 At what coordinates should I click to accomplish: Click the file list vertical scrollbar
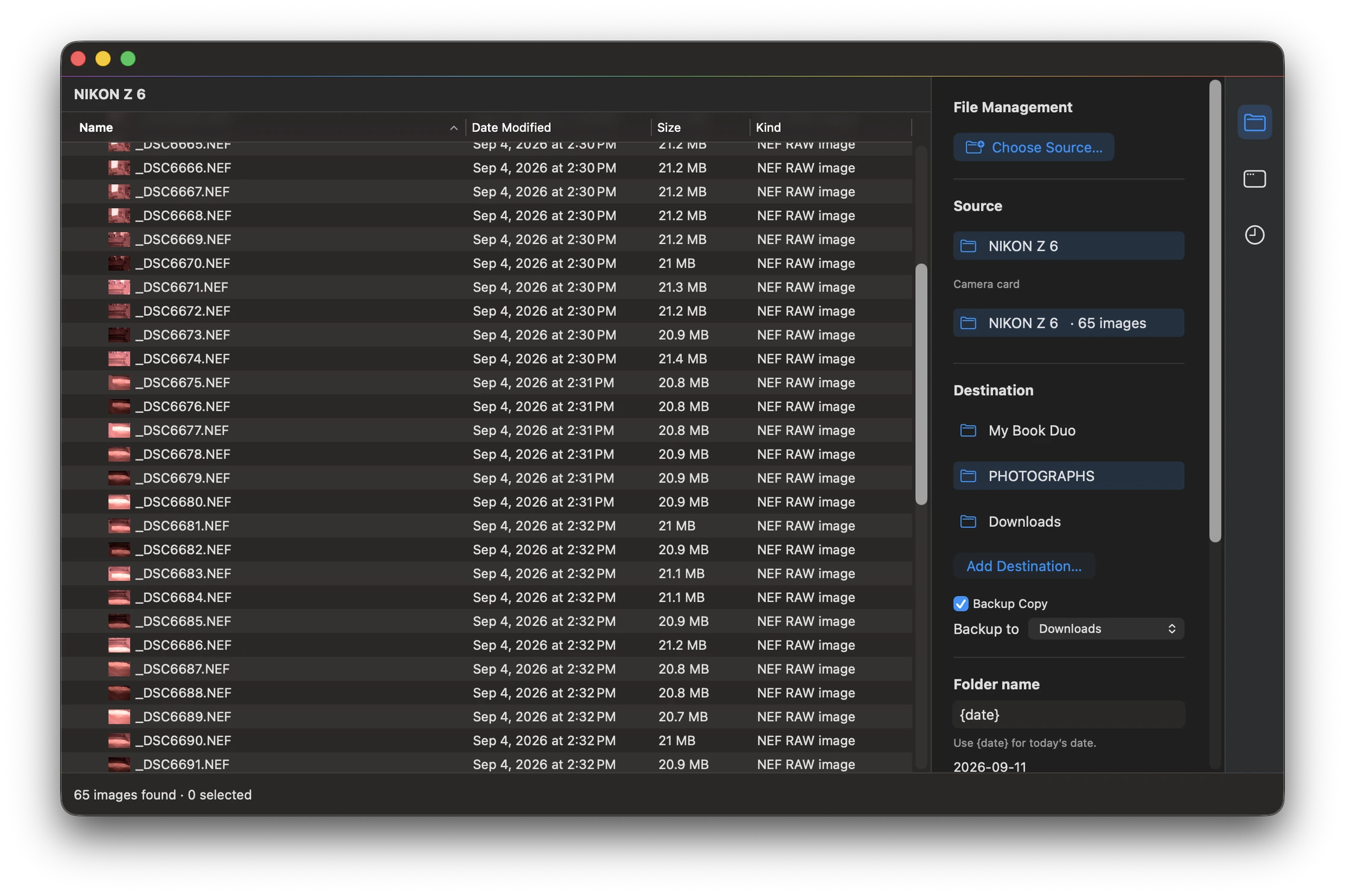pos(921,384)
